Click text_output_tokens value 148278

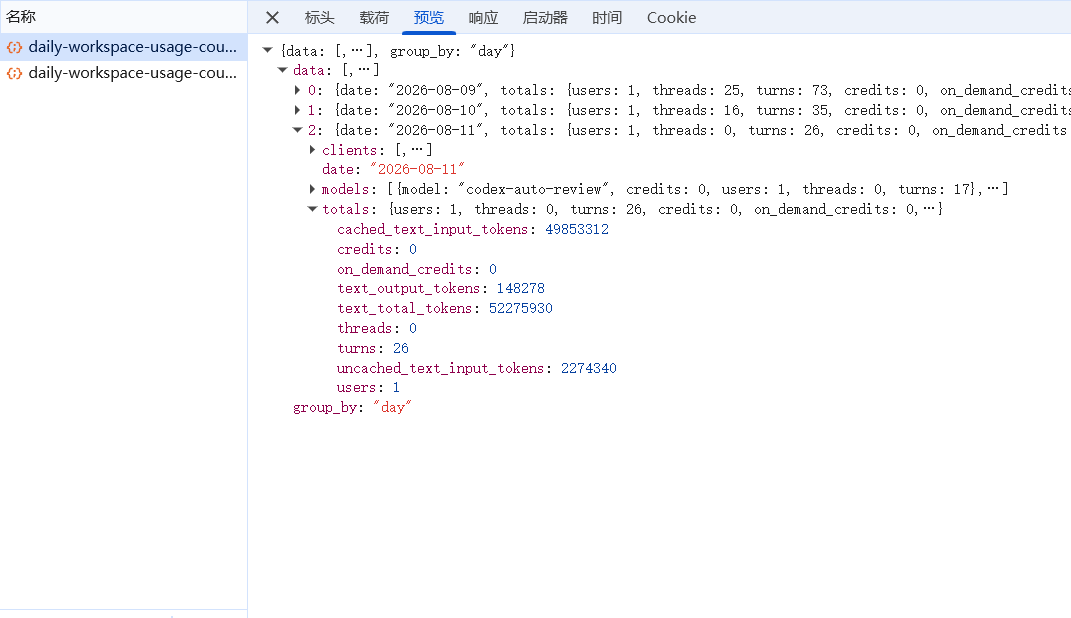point(520,289)
